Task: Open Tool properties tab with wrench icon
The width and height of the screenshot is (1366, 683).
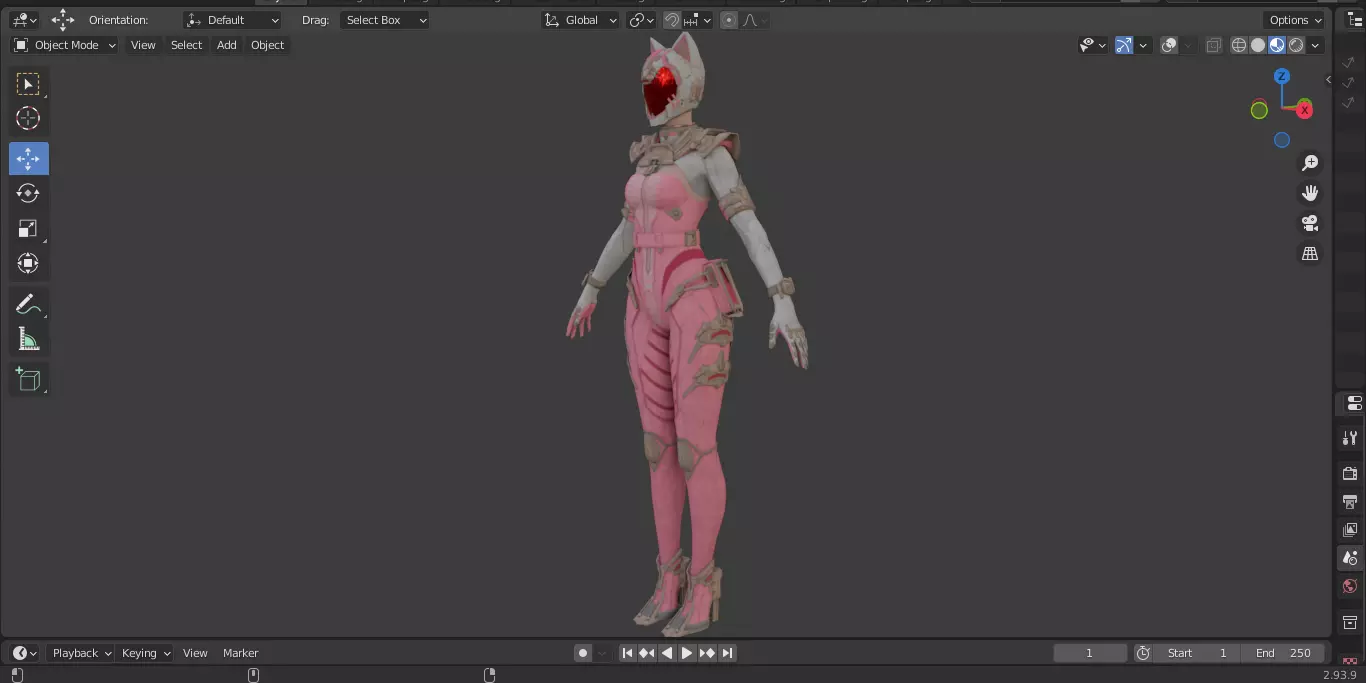Action: click(x=1350, y=438)
